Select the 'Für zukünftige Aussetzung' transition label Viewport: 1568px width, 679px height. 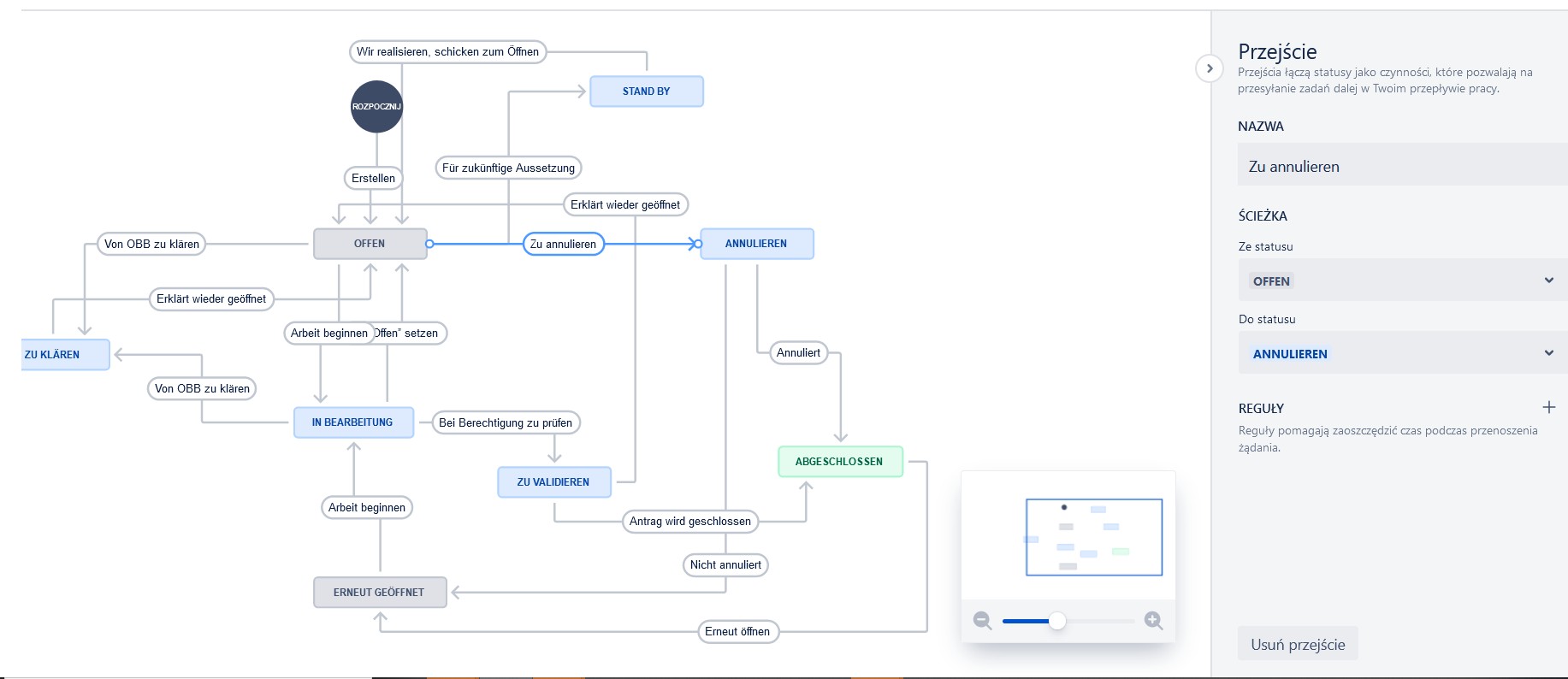pyautogui.click(x=508, y=168)
